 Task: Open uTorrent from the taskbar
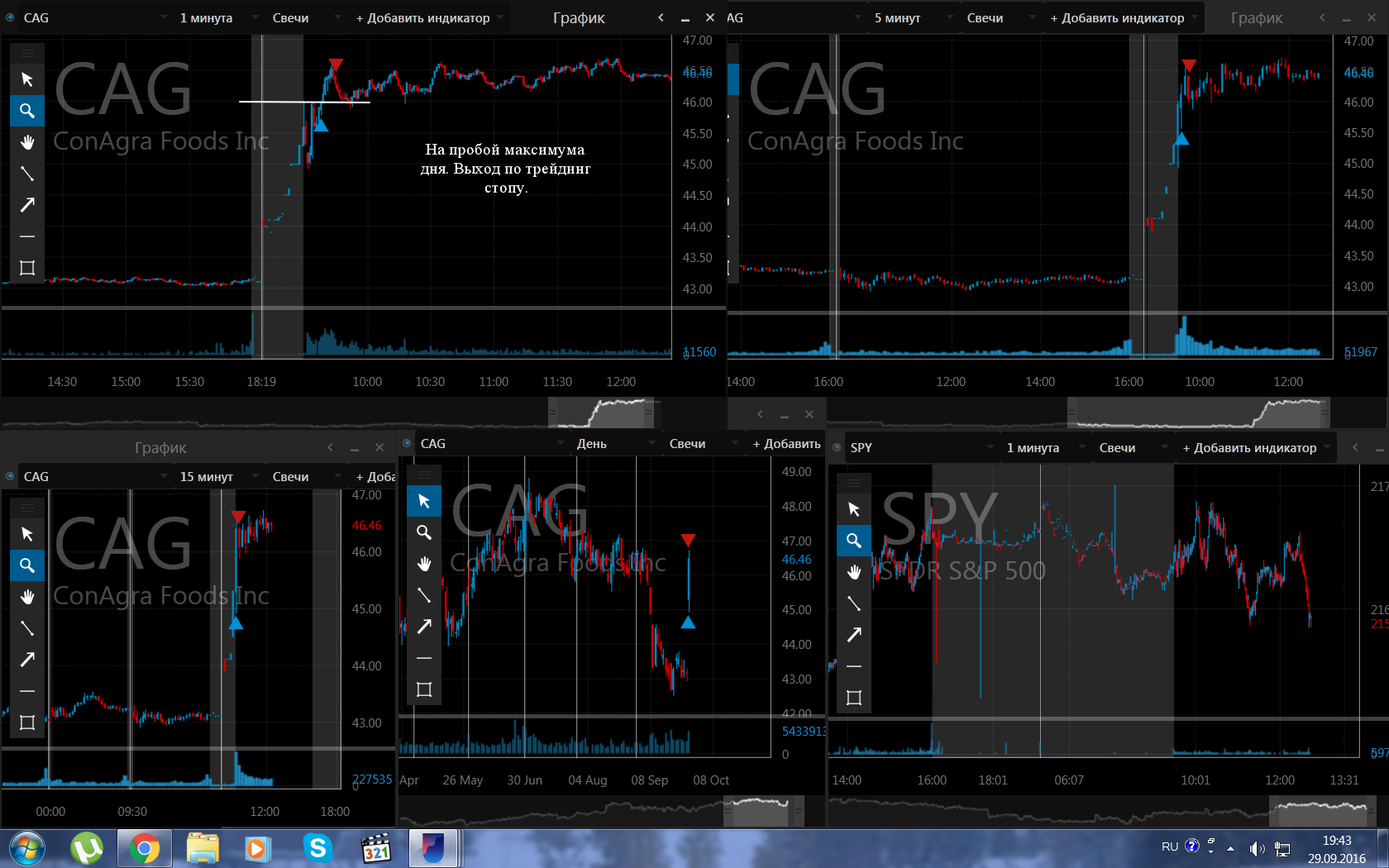tap(87, 849)
